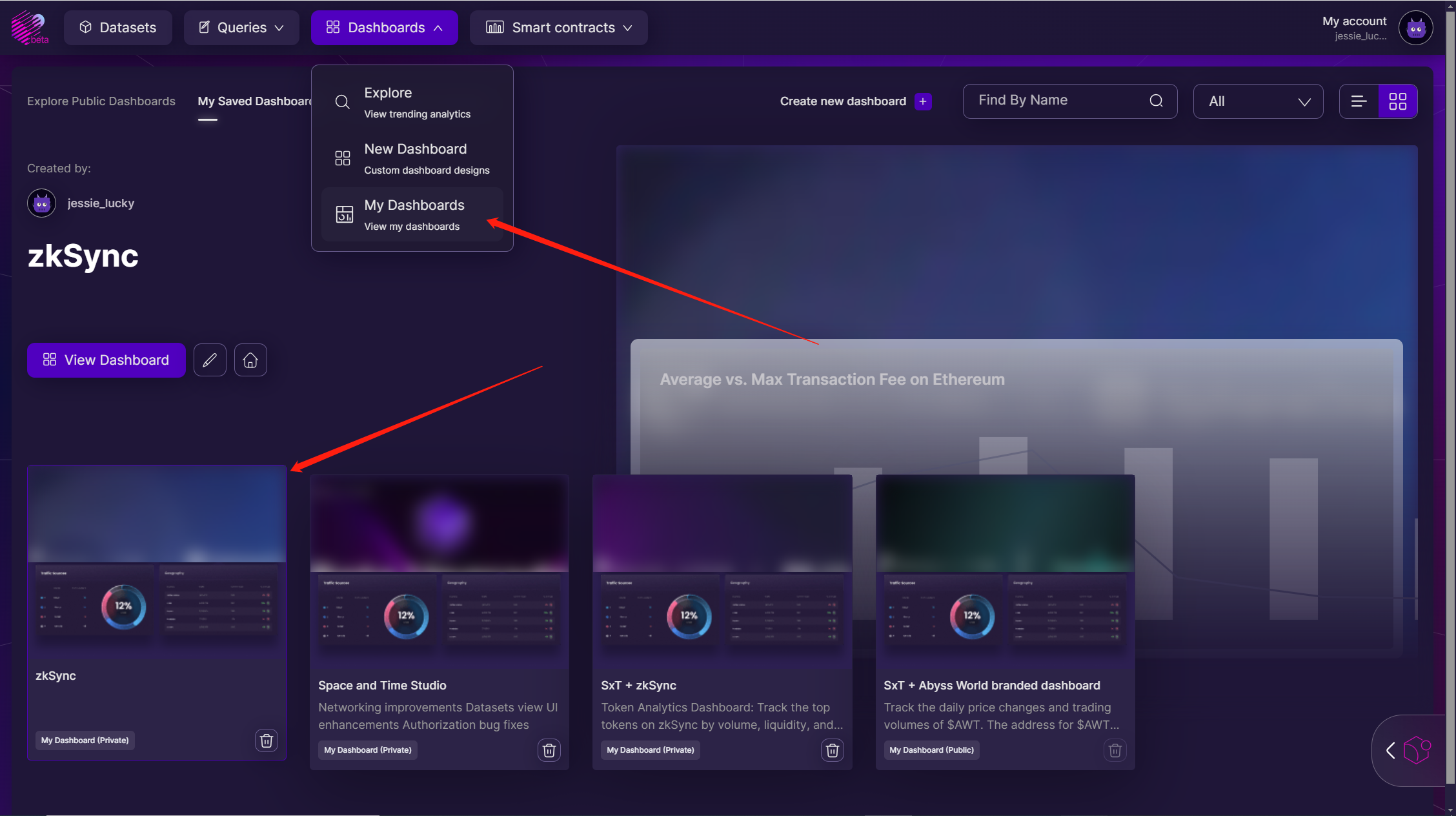Click Private badge on SxT + zkSync
The height and width of the screenshot is (816, 1456).
click(x=651, y=750)
